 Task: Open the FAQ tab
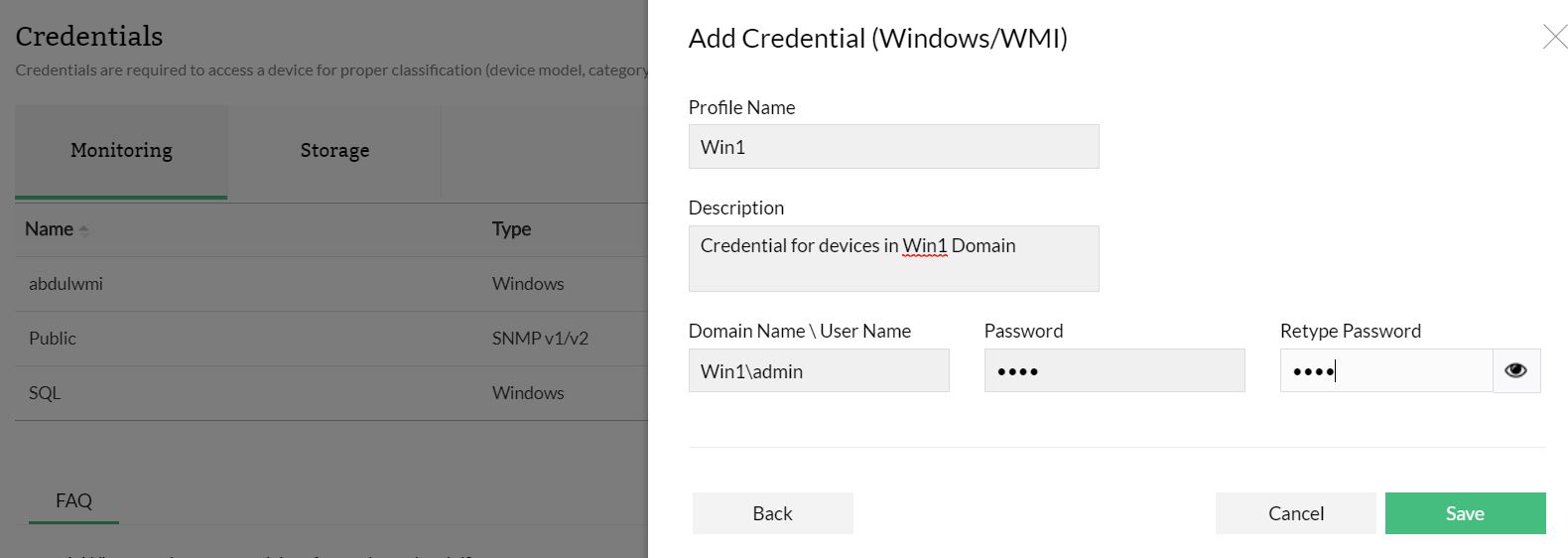point(73,501)
